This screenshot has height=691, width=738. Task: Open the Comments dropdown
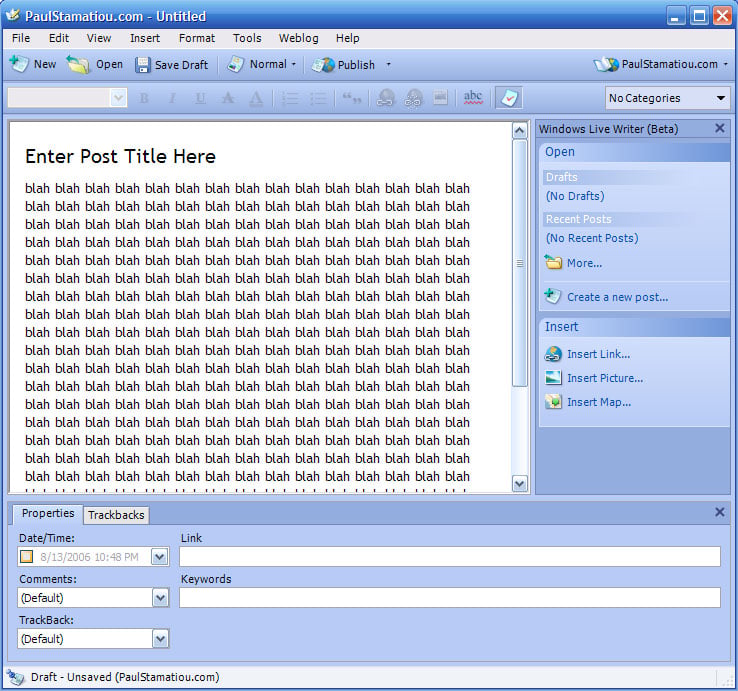click(x=160, y=598)
